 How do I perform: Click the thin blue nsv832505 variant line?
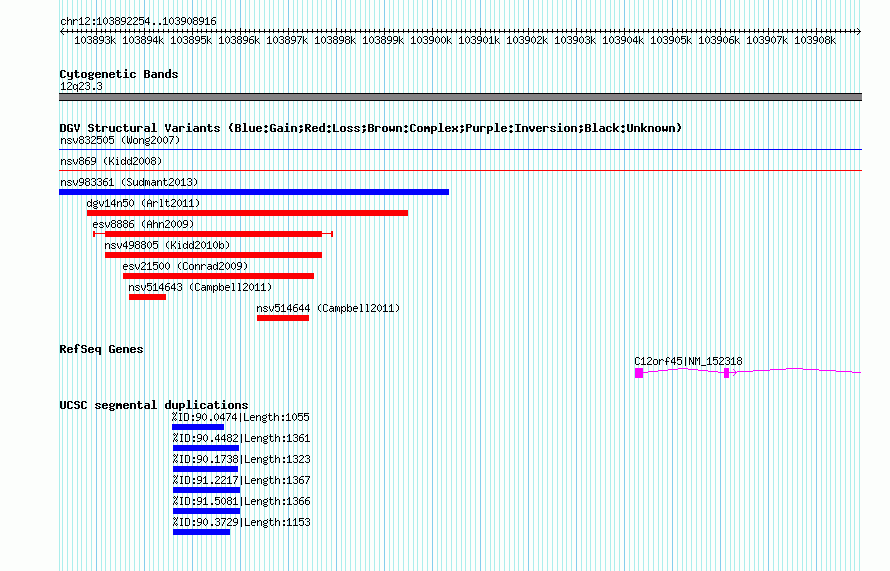pyautogui.click(x=460, y=150)
